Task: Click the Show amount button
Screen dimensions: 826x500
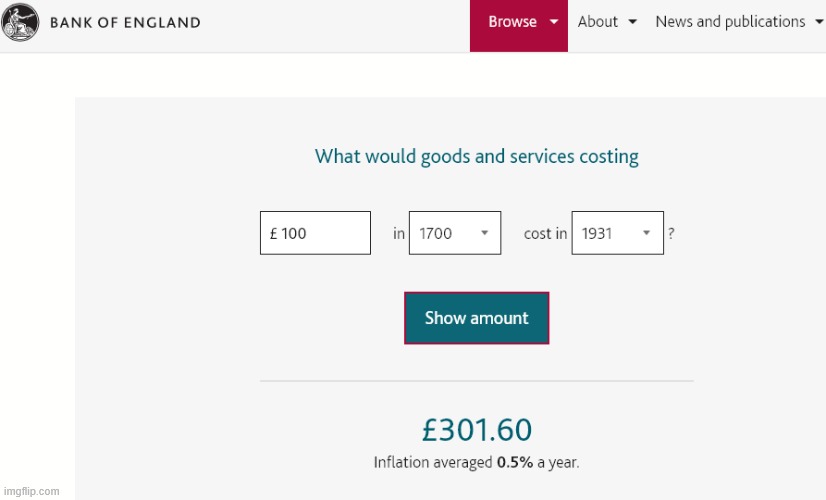Action: coord(476,318)
